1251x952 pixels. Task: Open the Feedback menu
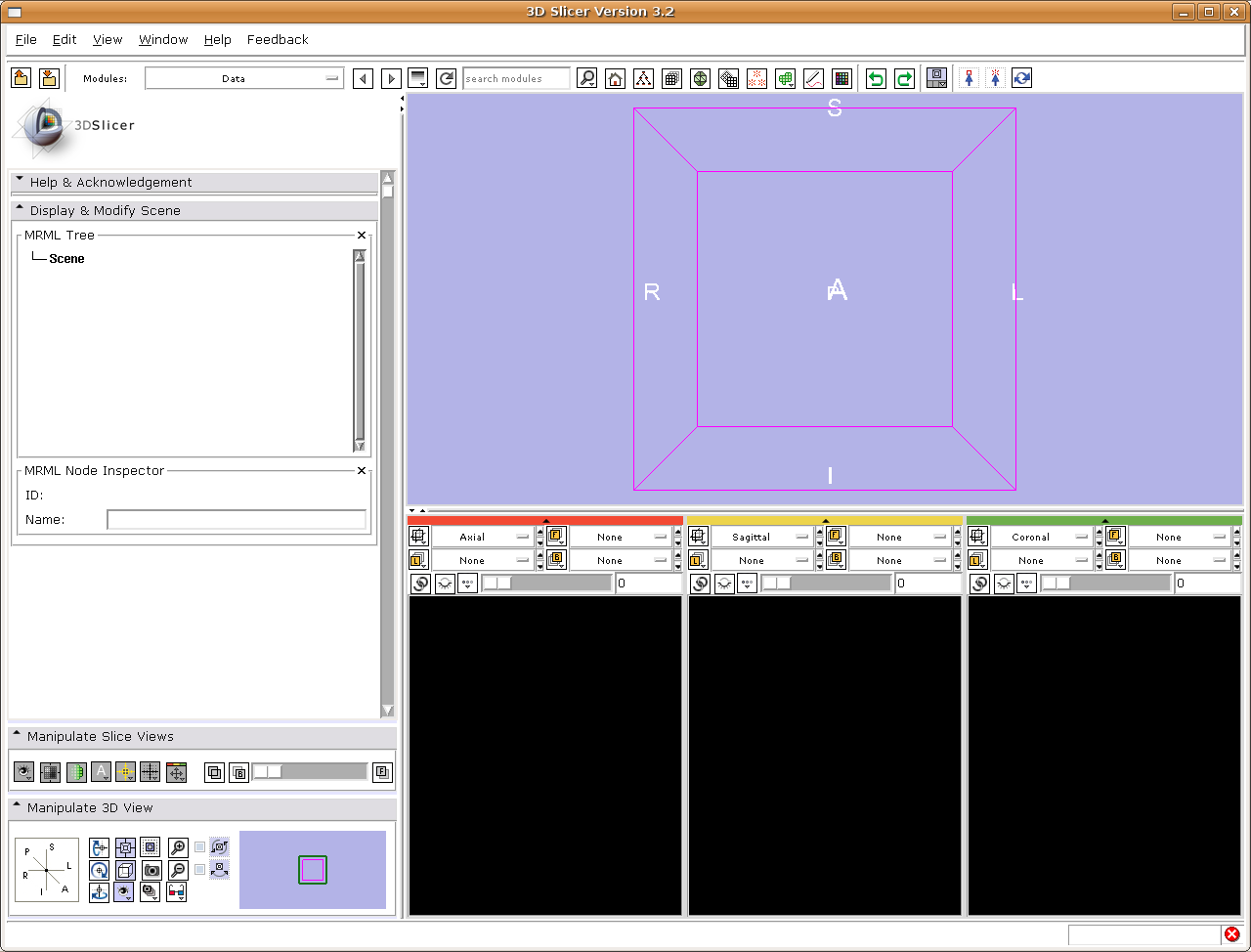tap(278, 39)
